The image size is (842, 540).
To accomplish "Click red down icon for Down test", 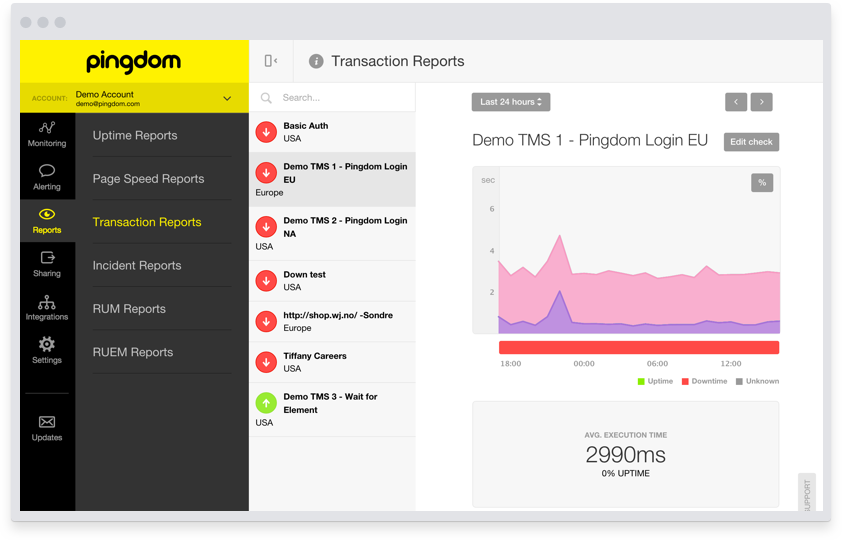I will click(266, 281).
